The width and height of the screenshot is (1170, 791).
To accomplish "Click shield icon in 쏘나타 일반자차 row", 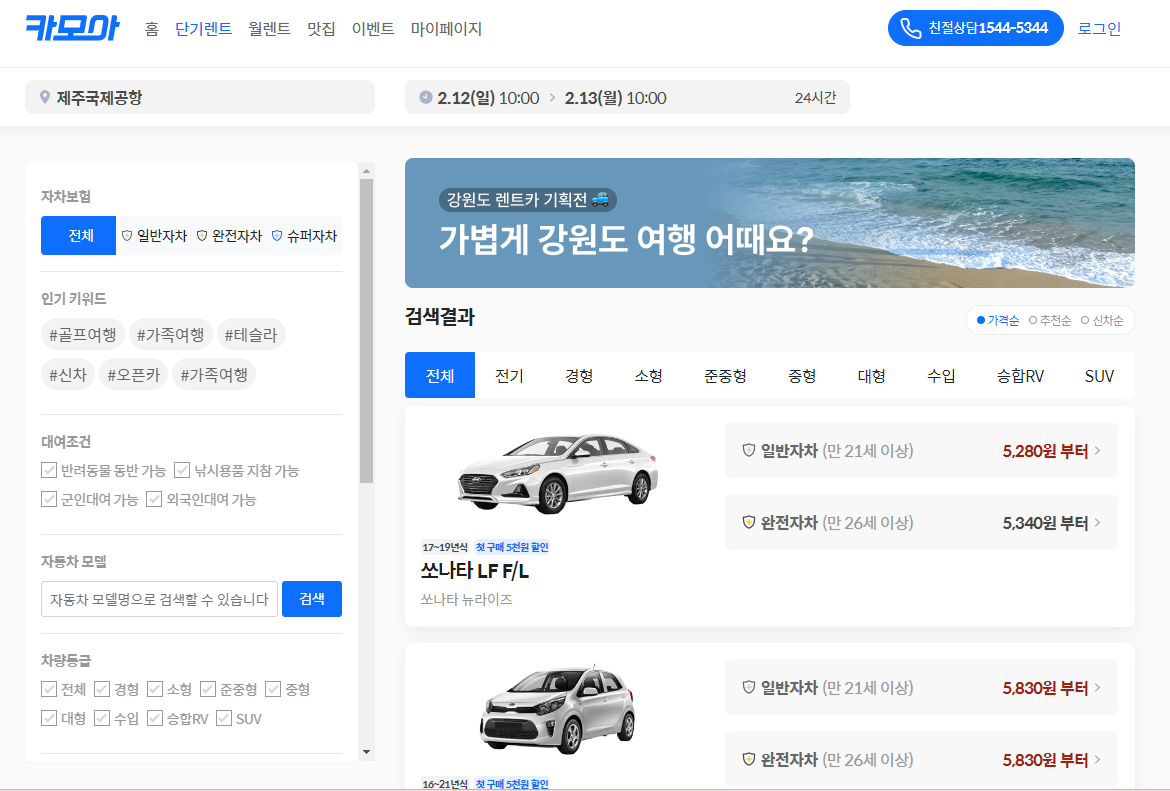I will (x=748, y=450).
